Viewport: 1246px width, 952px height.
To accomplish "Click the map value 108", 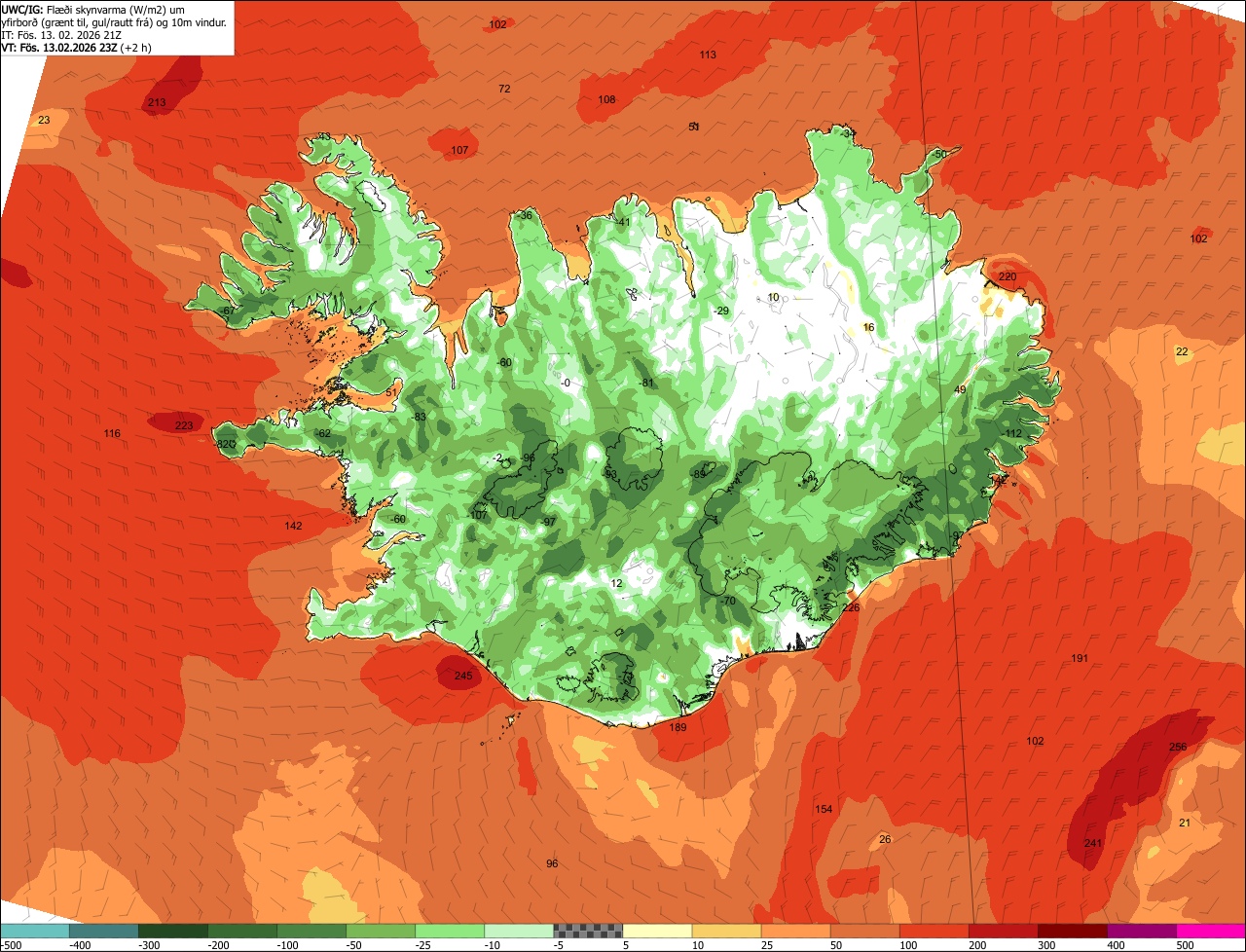I will coord(606,99).
